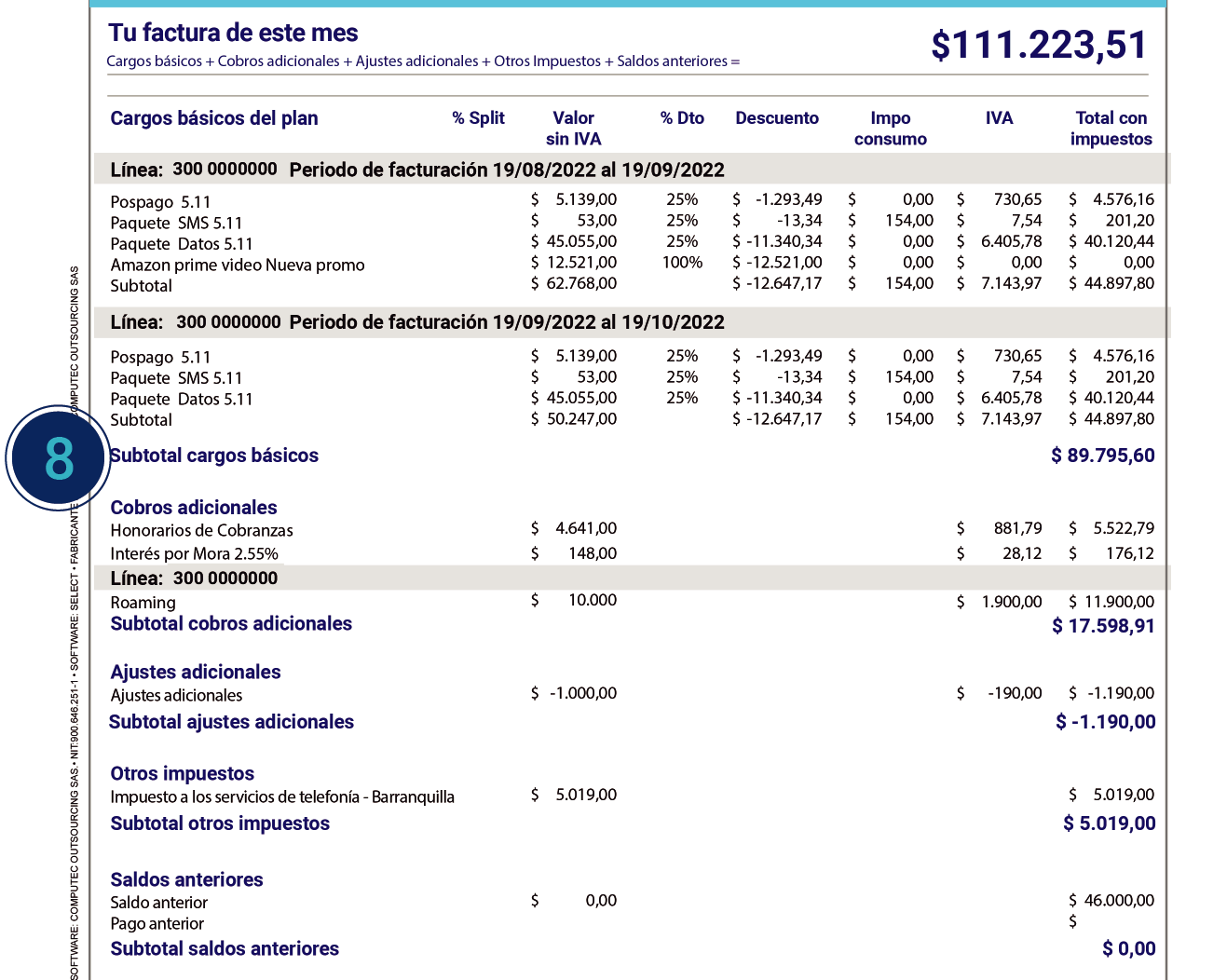Select "Paquete Datos 5.11" under the 19/08/2022 period

tap(182, 244)
